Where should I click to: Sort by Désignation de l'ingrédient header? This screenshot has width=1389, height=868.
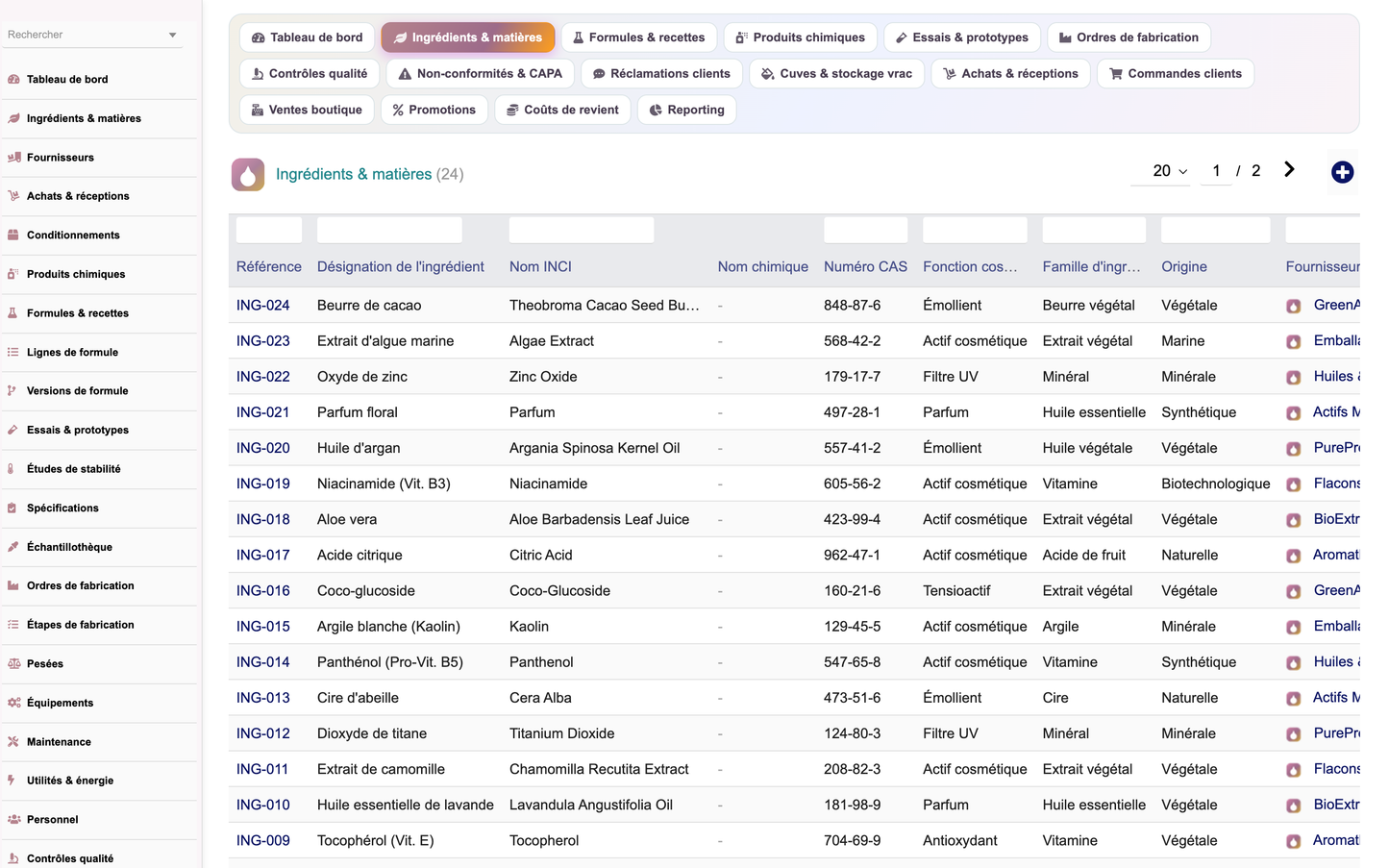401,267
